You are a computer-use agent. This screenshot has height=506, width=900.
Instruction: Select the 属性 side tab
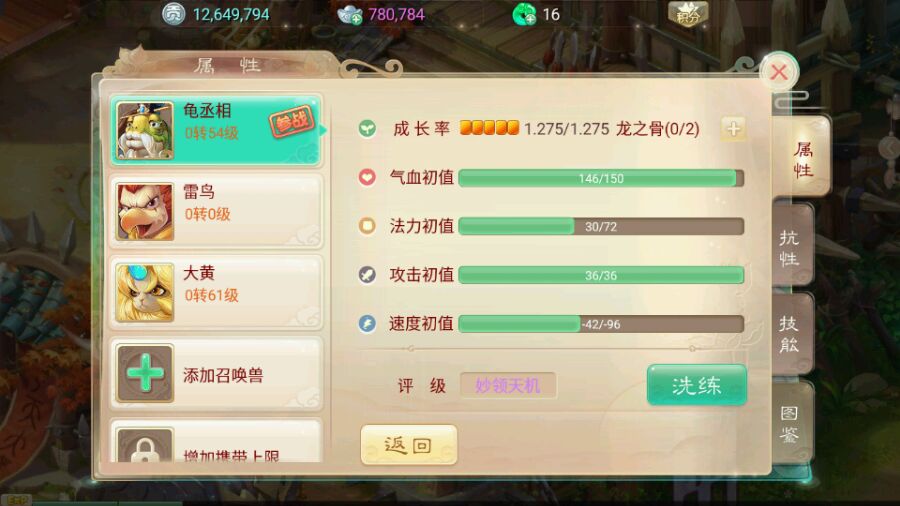click(802, 159)
